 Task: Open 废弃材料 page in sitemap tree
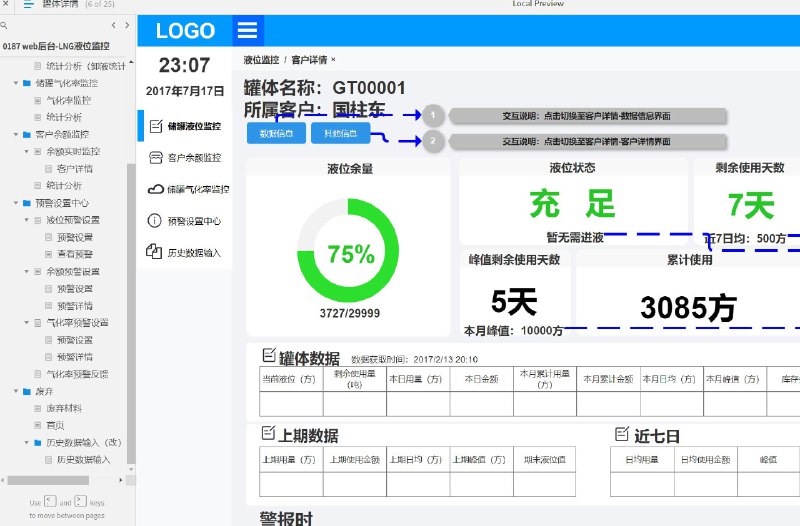64,408
